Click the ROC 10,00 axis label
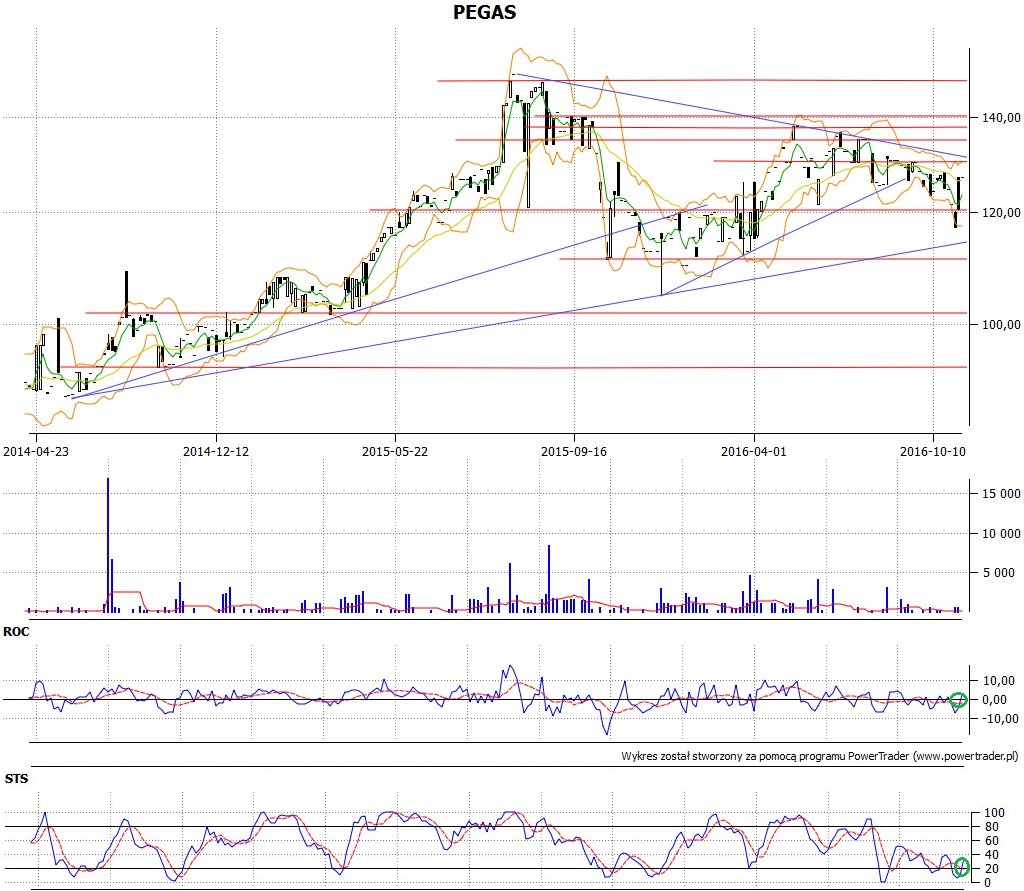Viewport: 1024px width, 891px height. point(999,681)
